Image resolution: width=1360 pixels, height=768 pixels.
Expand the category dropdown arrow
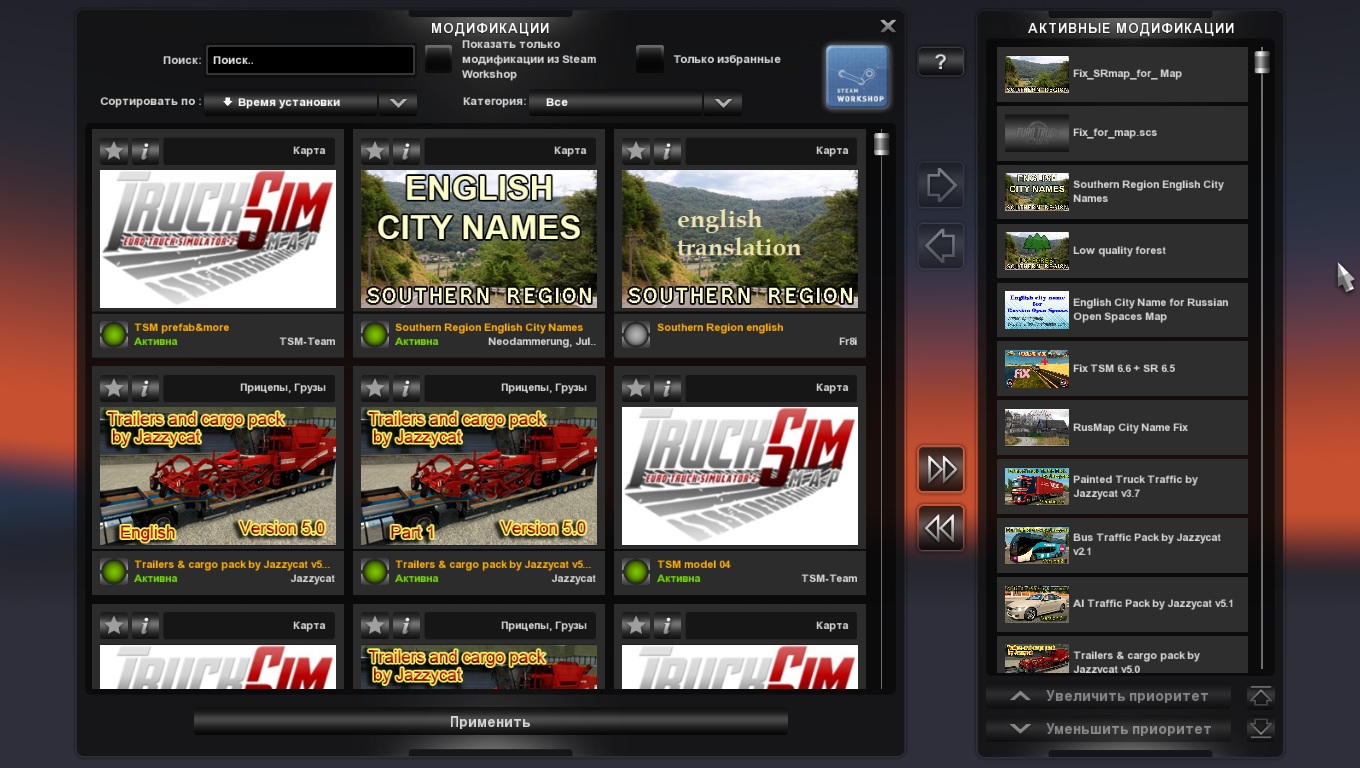pyautogui.click(x=722, y=102)
